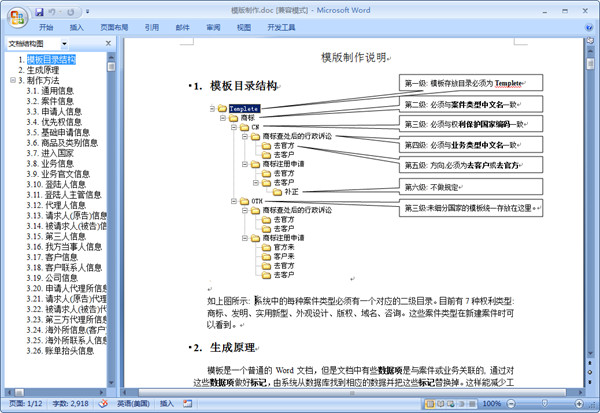Viewport: 600px width, 413px height.
Task: Save document with the floppy disk icon
Action: pos(39,12)
